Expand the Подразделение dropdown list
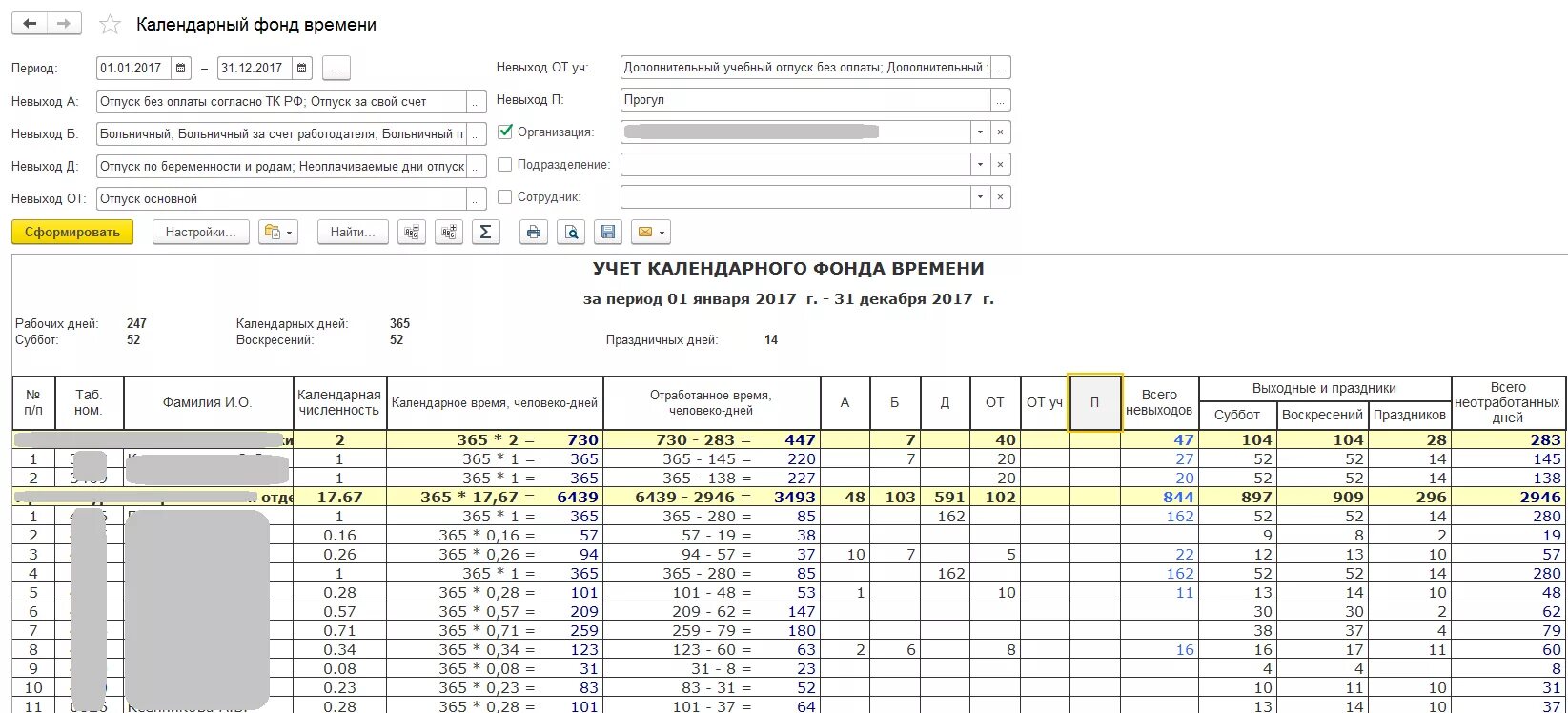 [x=980, y=165]
